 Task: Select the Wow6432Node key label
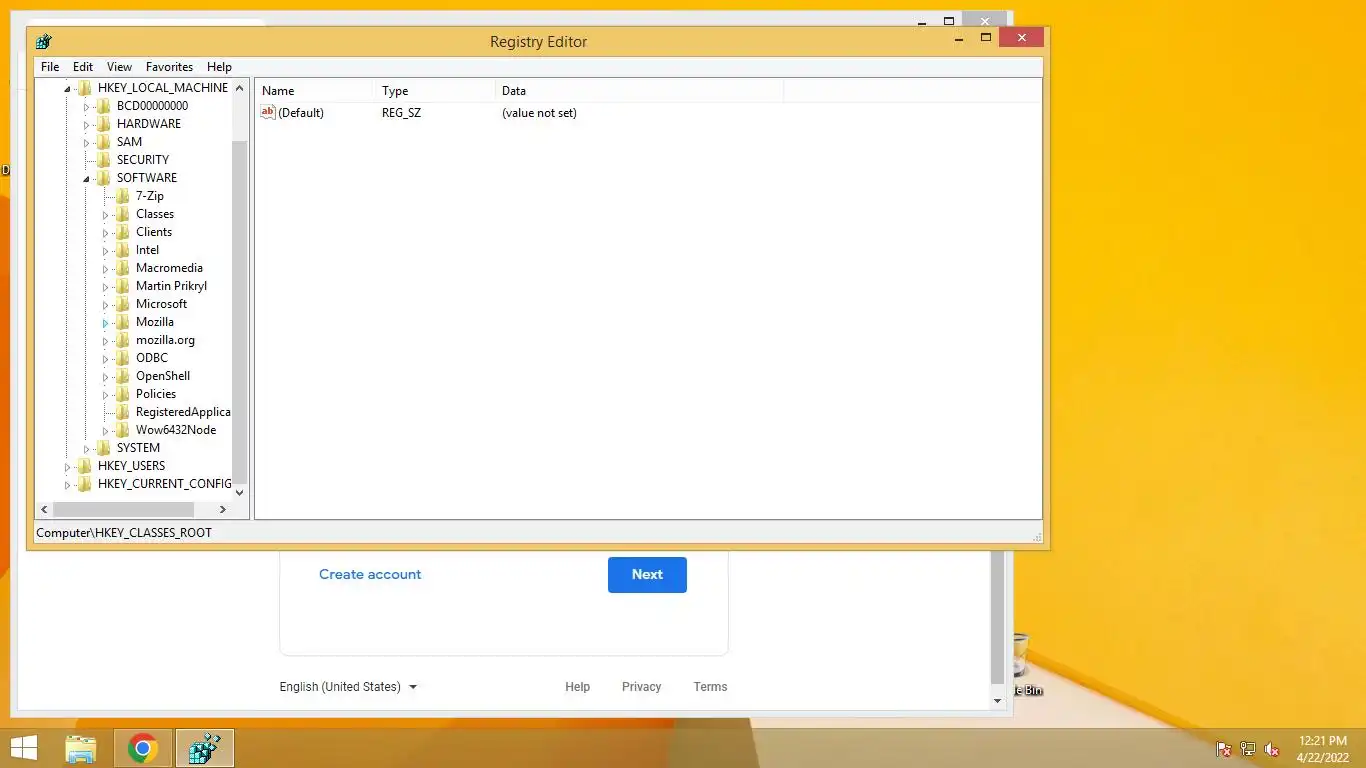(x=176, y=430)
